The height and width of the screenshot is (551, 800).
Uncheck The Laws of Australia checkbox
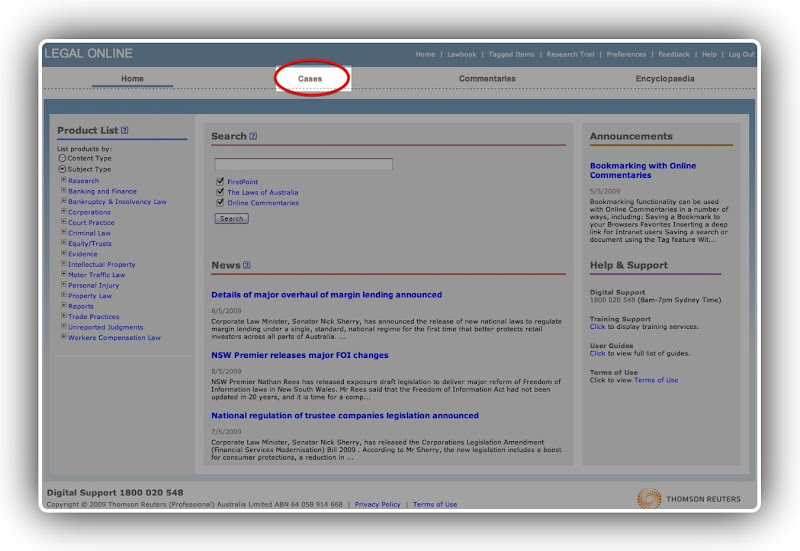pos(220,192)
